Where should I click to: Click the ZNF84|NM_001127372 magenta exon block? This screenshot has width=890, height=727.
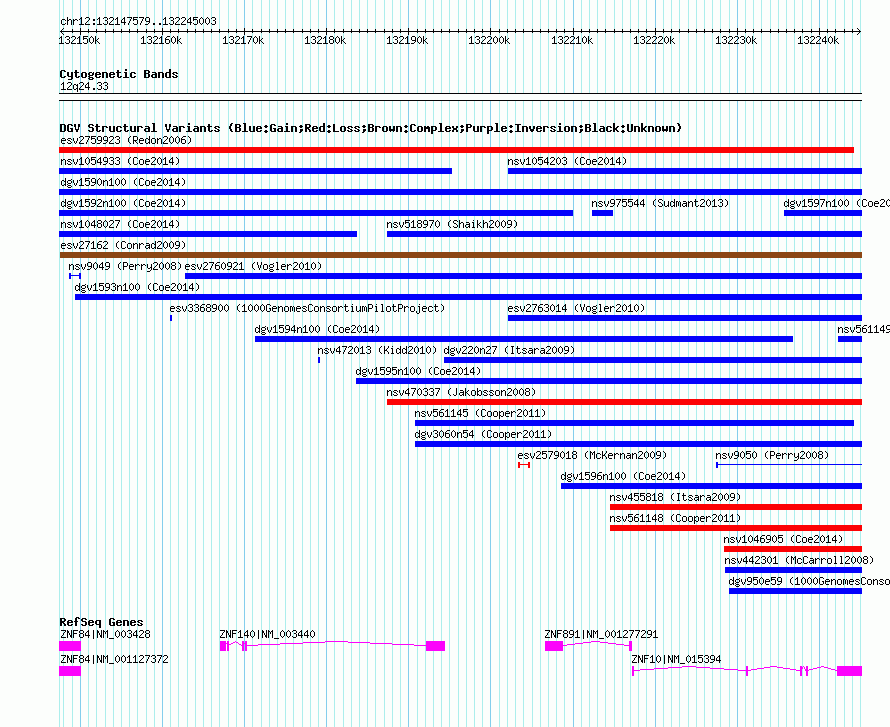point(70,671)
